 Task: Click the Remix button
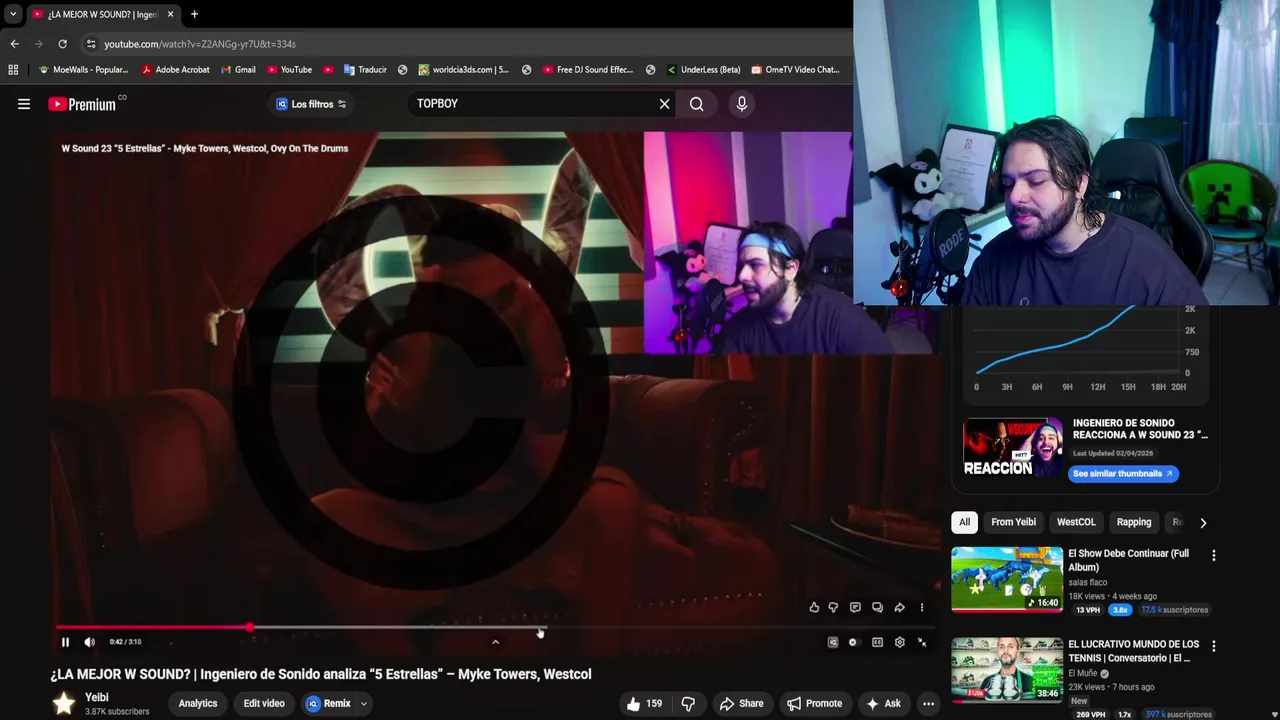pos(329,704)
